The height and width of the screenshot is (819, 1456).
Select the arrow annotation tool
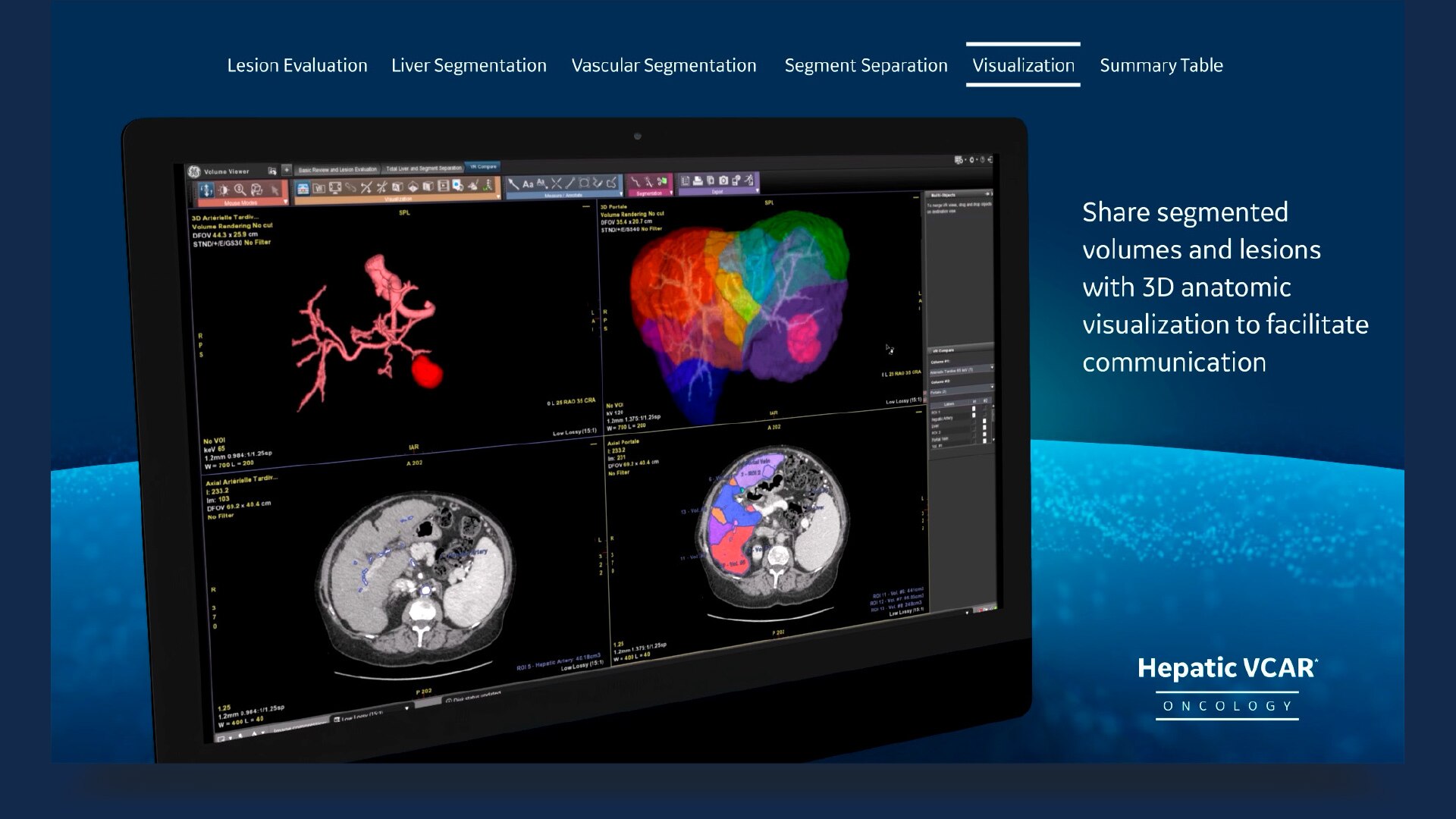pyautogui.click(x=513, y=184)
